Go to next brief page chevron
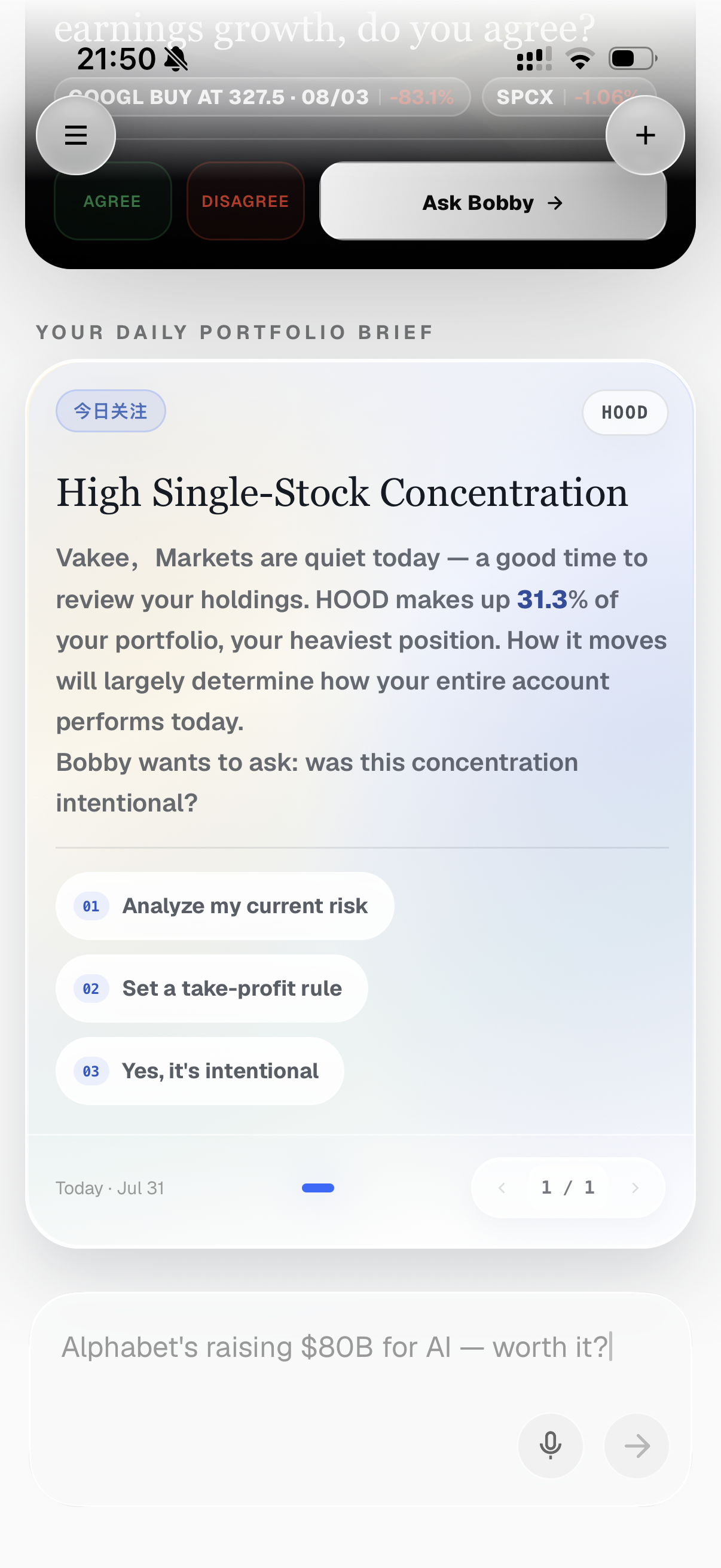Viewport: 721px width, 1568px height. 636,1188
